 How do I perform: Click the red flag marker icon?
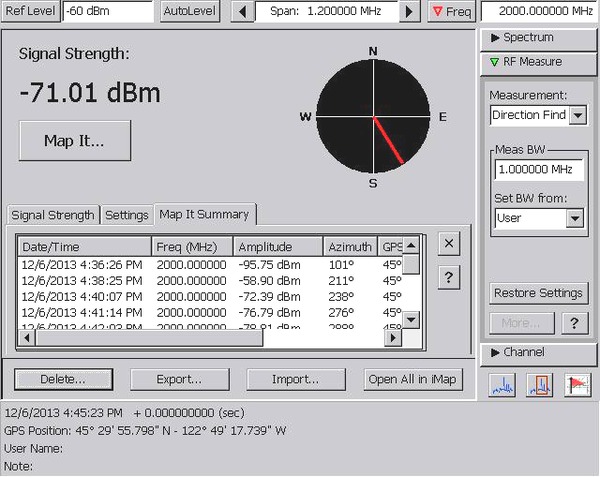[576, 385]
